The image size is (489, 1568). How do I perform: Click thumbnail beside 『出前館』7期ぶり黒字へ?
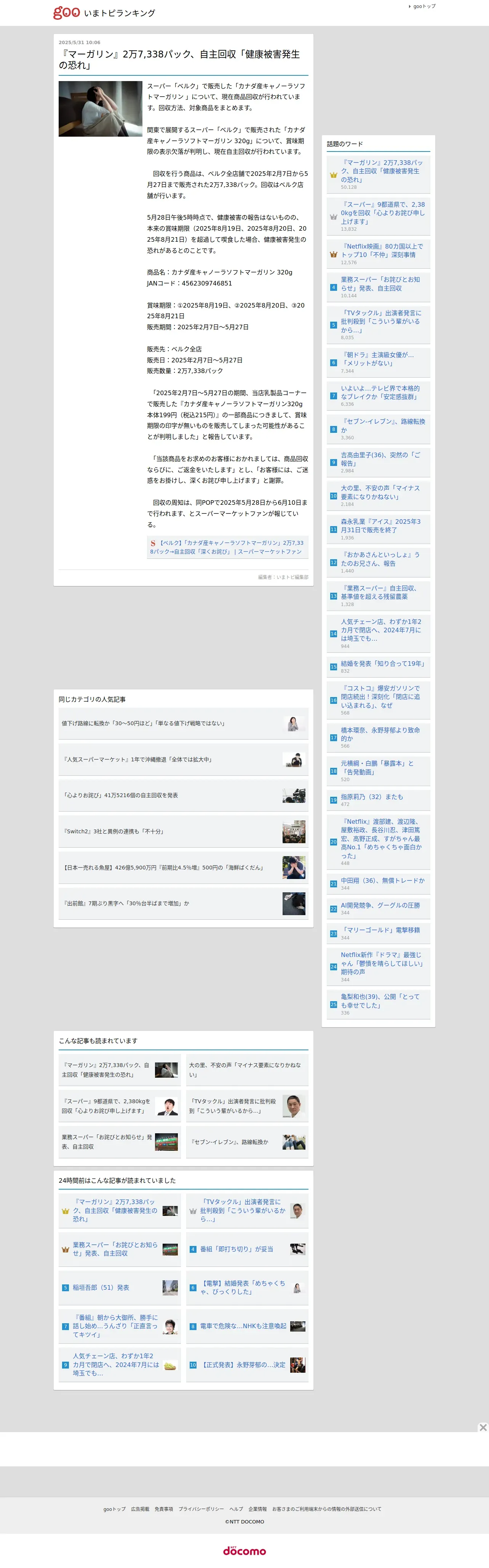click(x=294, y=903)
